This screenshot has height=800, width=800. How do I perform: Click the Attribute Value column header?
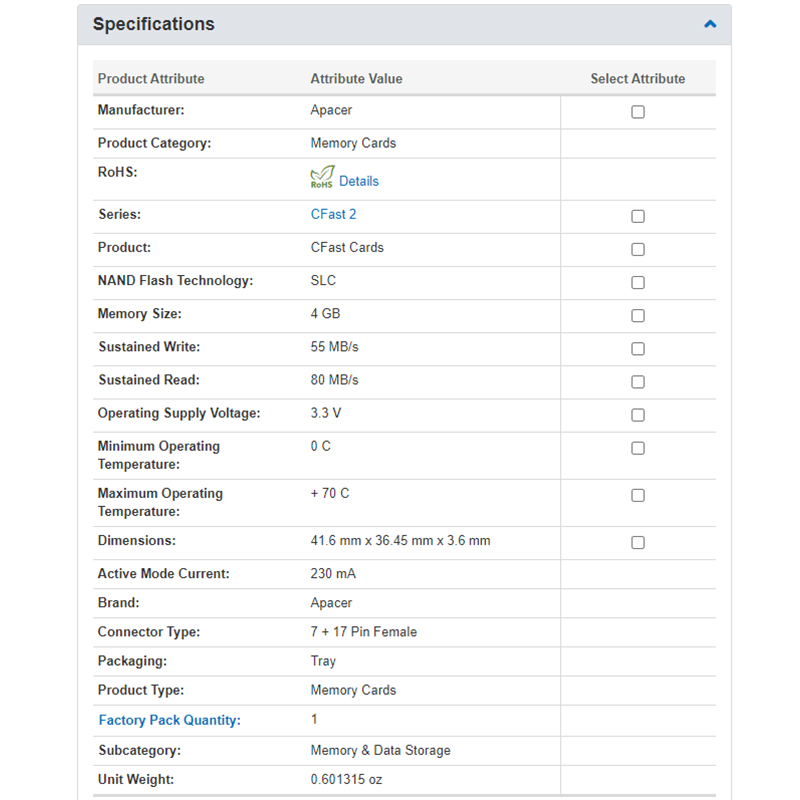coord(356,79)
